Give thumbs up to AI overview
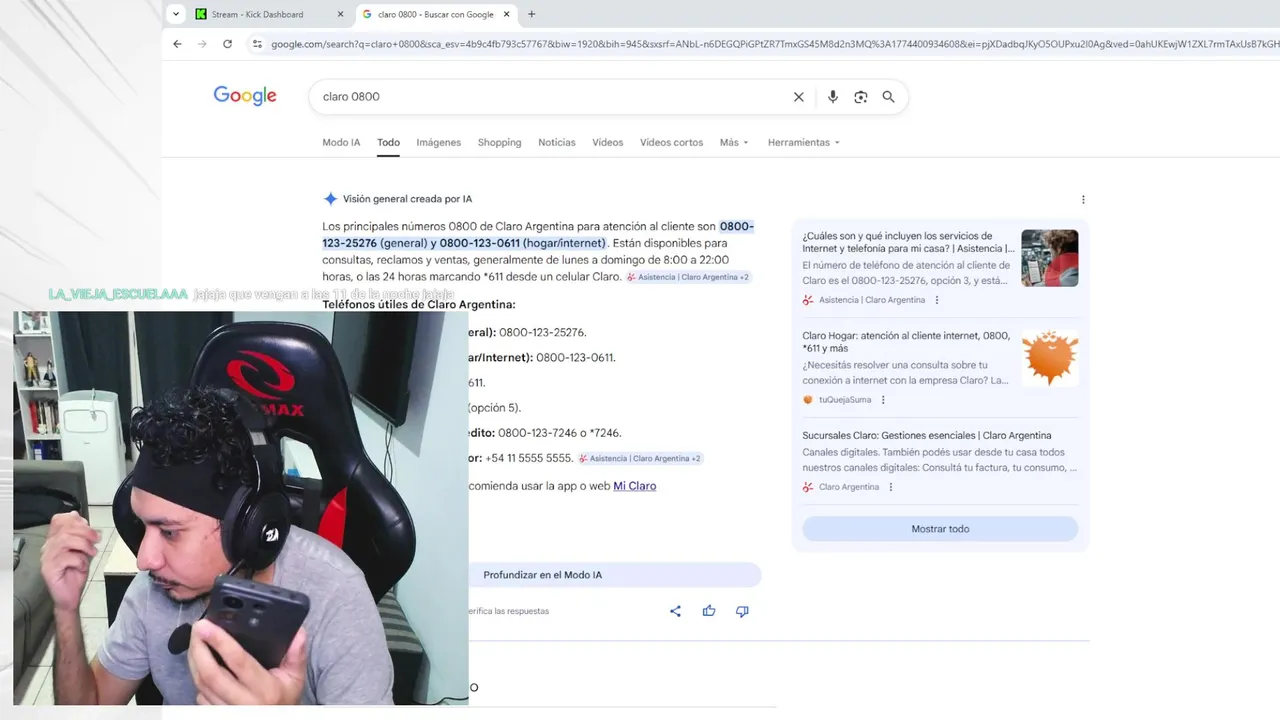1280x720 pixels. click(709, 611)
